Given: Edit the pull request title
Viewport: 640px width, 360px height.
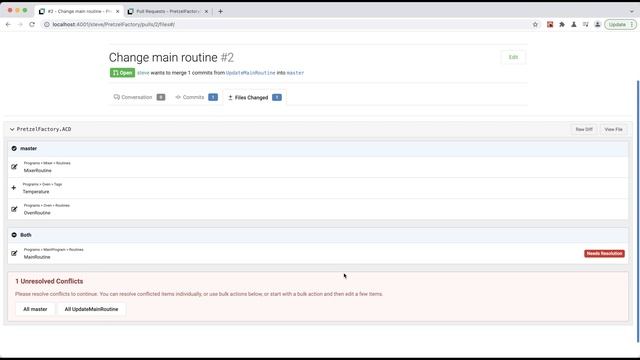Looking at the screenshot, I should (513, 57).
